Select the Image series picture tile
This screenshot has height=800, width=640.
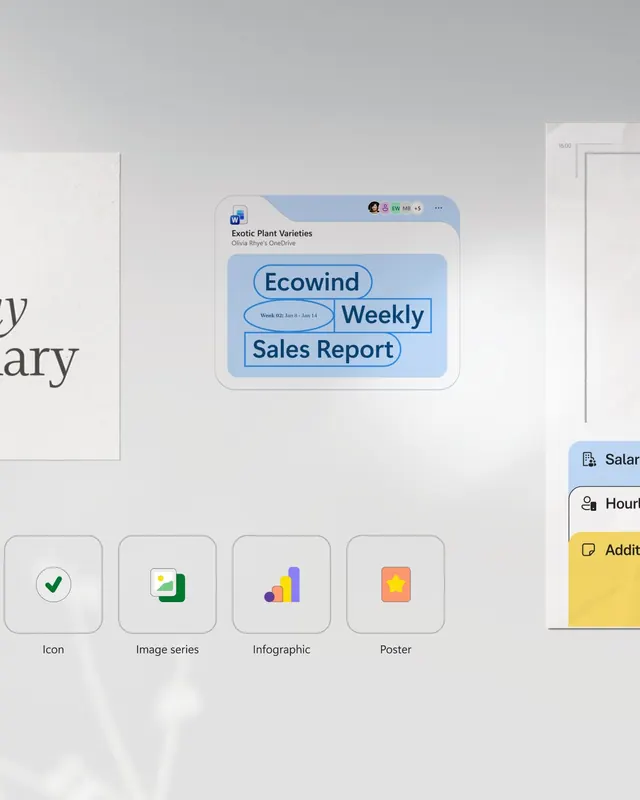(167, 584)
